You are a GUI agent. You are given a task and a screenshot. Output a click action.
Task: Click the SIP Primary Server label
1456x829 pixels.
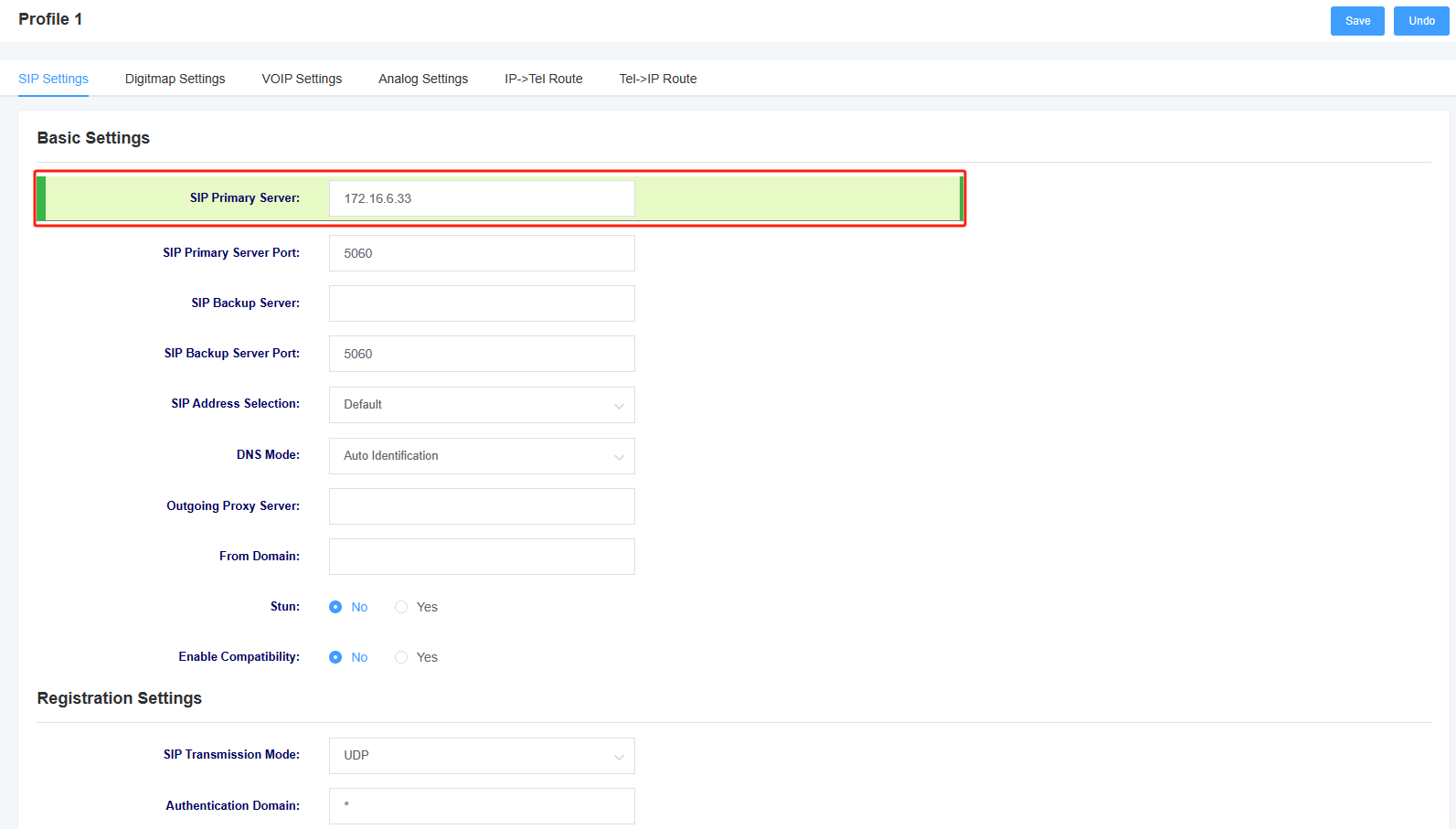[245, 198]
